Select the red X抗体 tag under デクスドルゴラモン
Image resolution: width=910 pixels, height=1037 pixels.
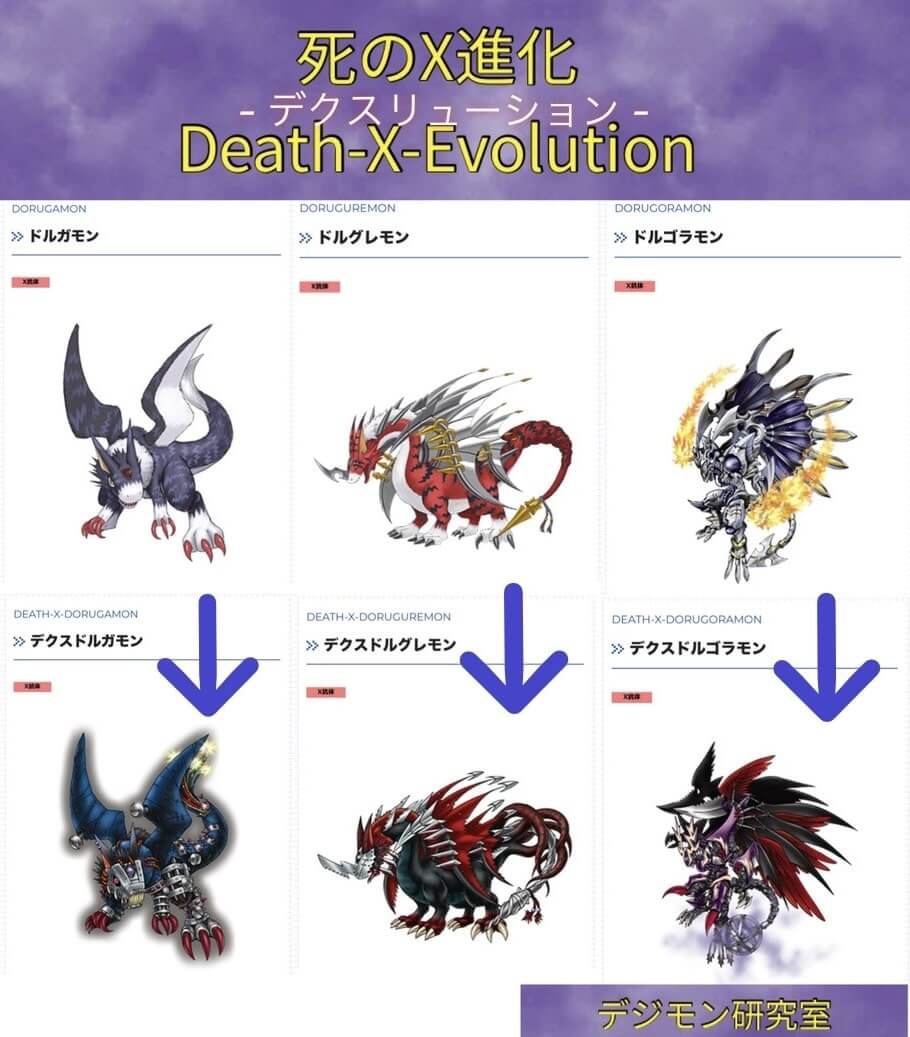click(632, 697)
